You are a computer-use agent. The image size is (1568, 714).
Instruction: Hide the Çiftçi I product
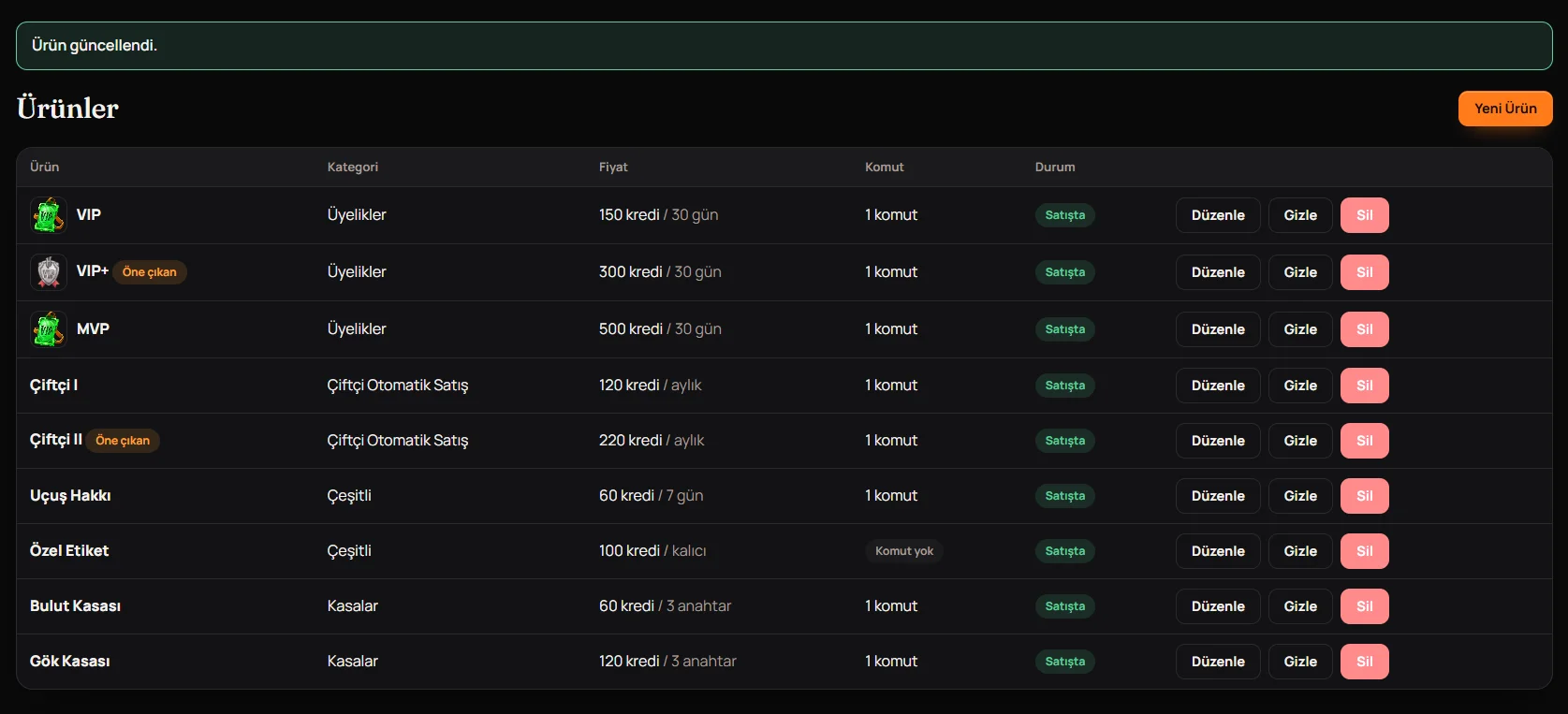click(1300, 386)
